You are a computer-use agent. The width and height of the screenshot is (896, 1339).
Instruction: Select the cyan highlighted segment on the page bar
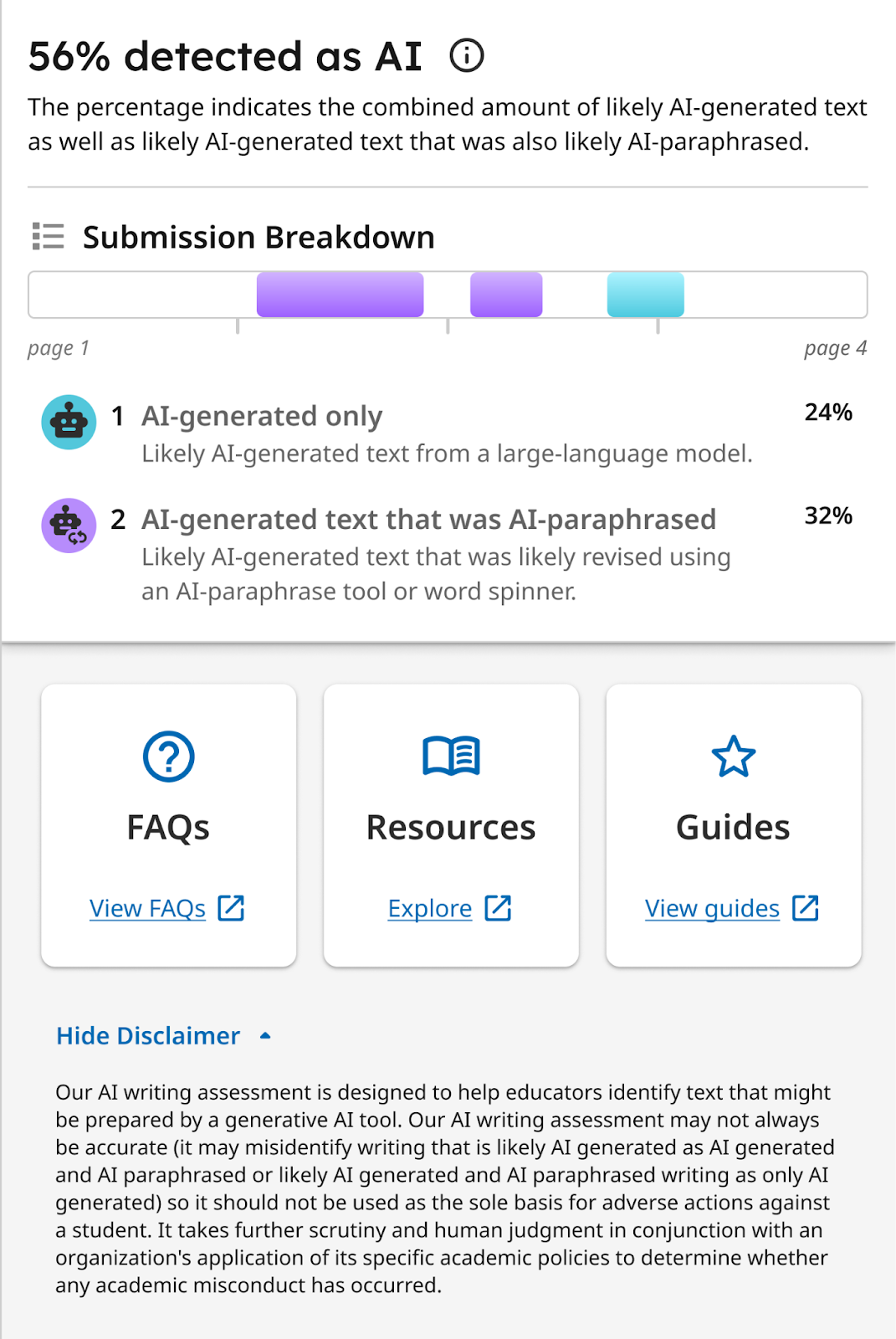[644, 295]
